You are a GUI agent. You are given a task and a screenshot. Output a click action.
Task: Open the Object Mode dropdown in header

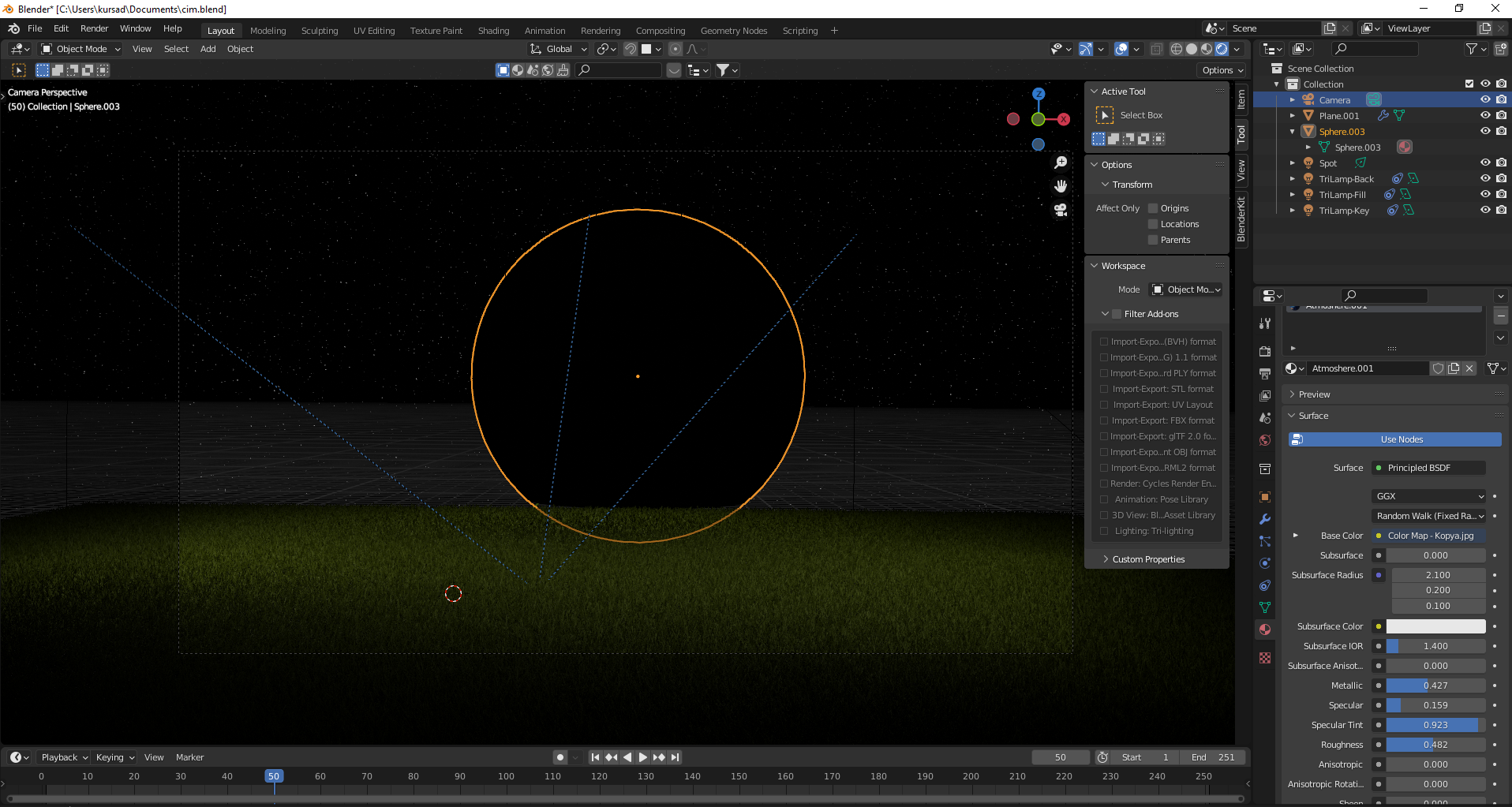[x=81, y=49]
